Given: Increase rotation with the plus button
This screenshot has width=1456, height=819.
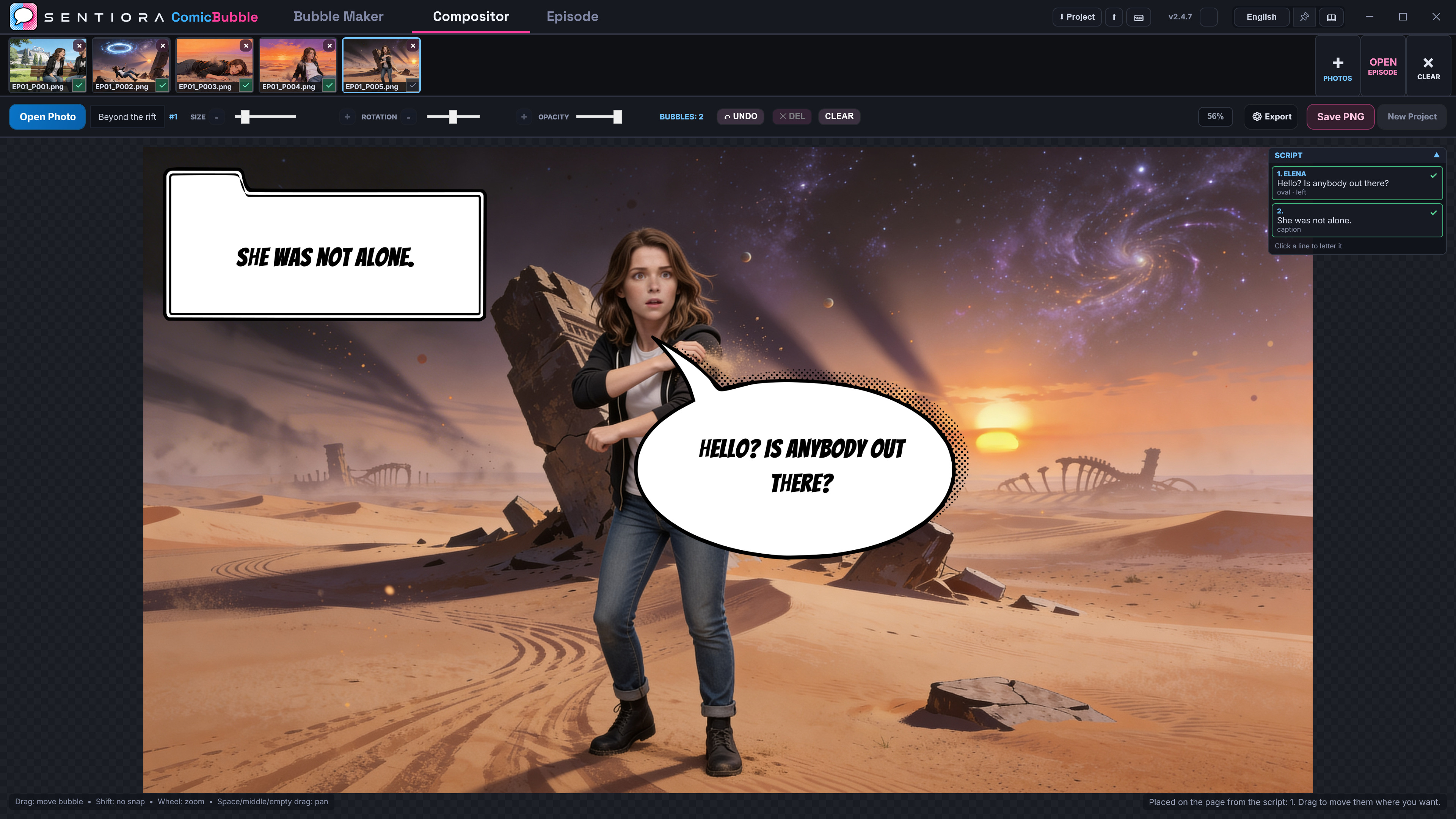Looking at the screenshot, I should pyautogui.click(x=524, y=117).
